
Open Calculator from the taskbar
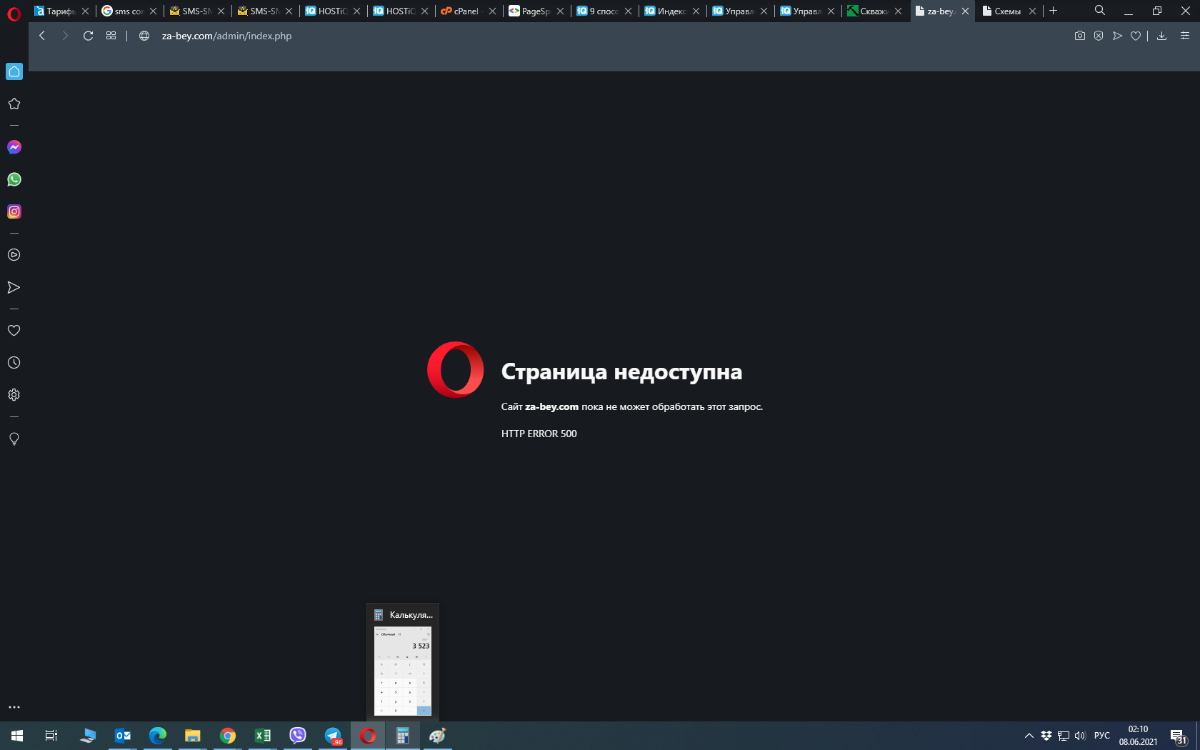point(403,735)
